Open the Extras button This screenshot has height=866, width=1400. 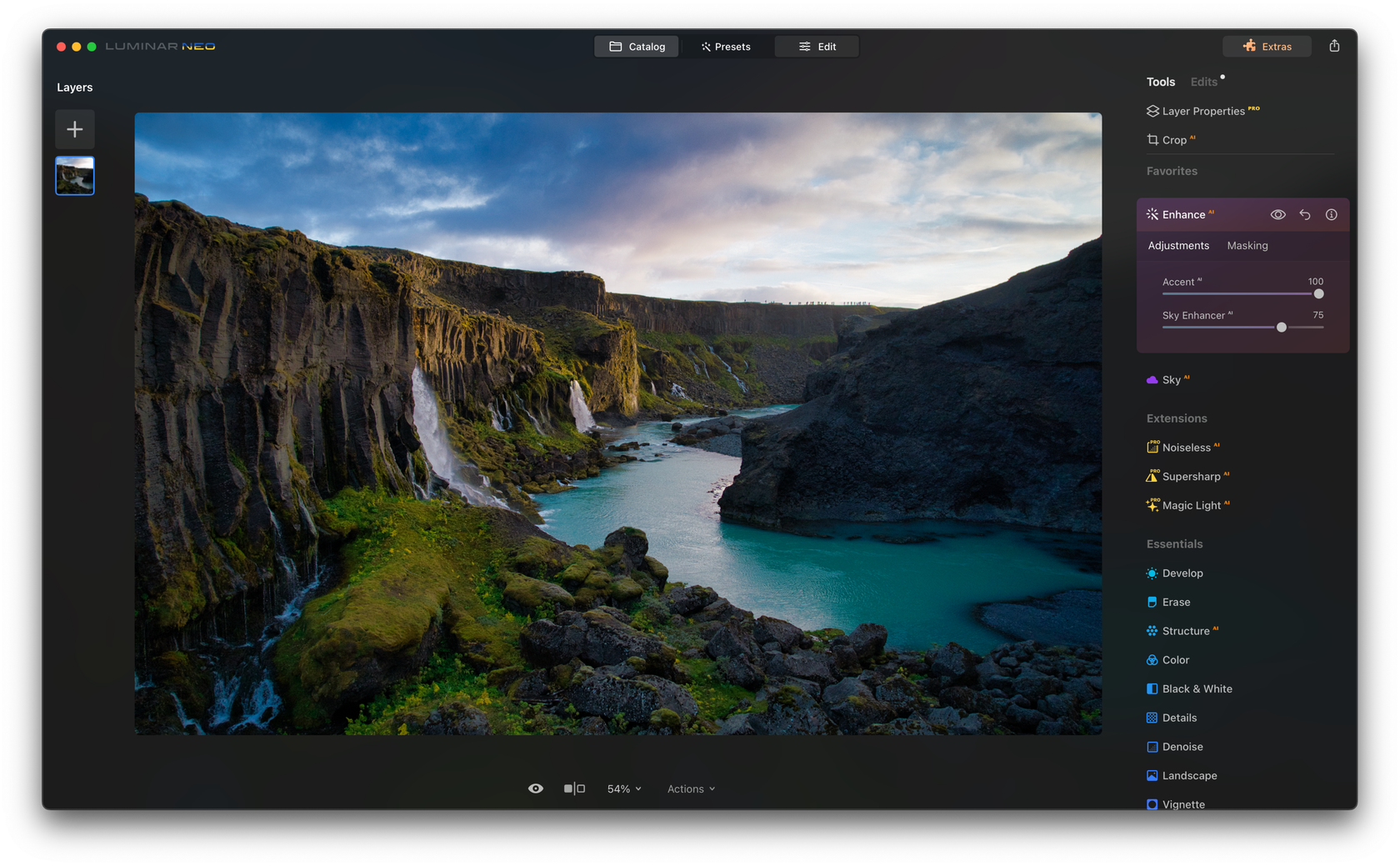coord(1267,47)
